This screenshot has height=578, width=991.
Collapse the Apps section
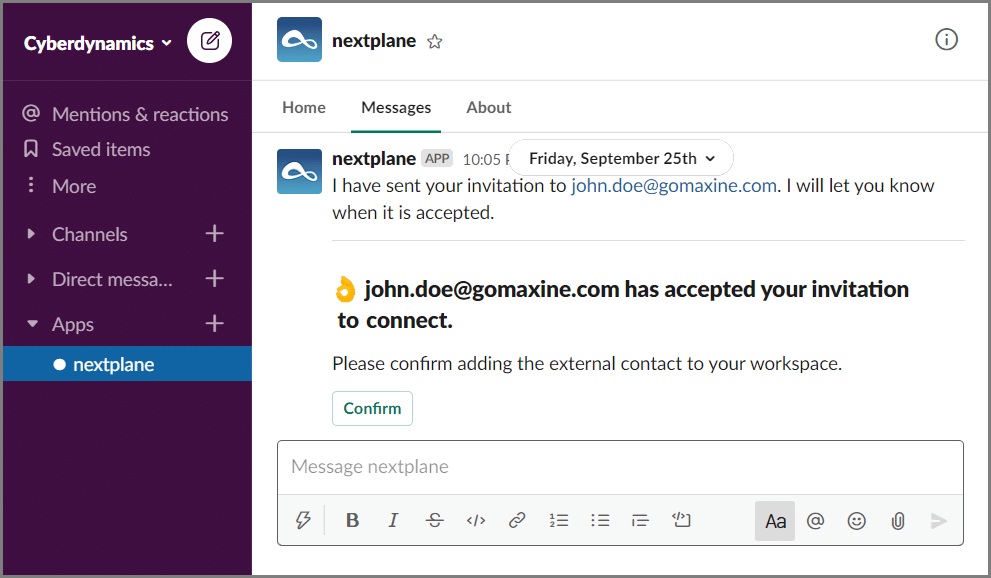click(32, 324)
